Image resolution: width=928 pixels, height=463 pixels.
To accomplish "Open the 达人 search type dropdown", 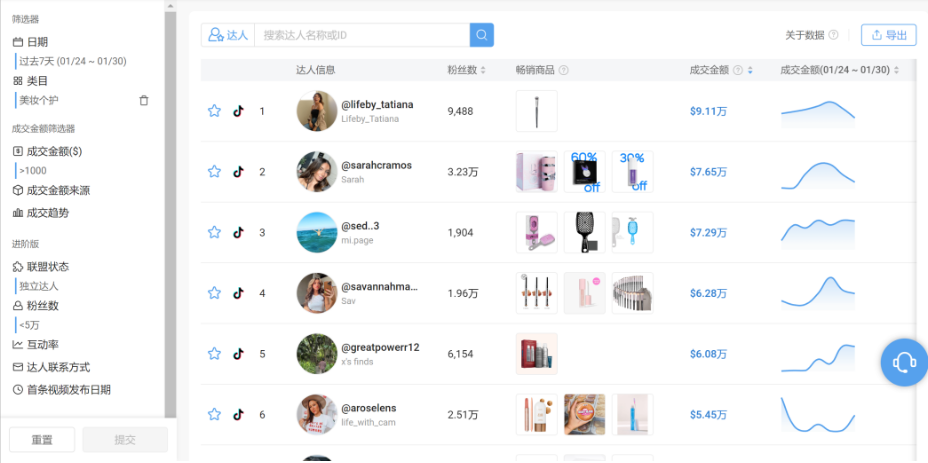I will coord(228,35).
